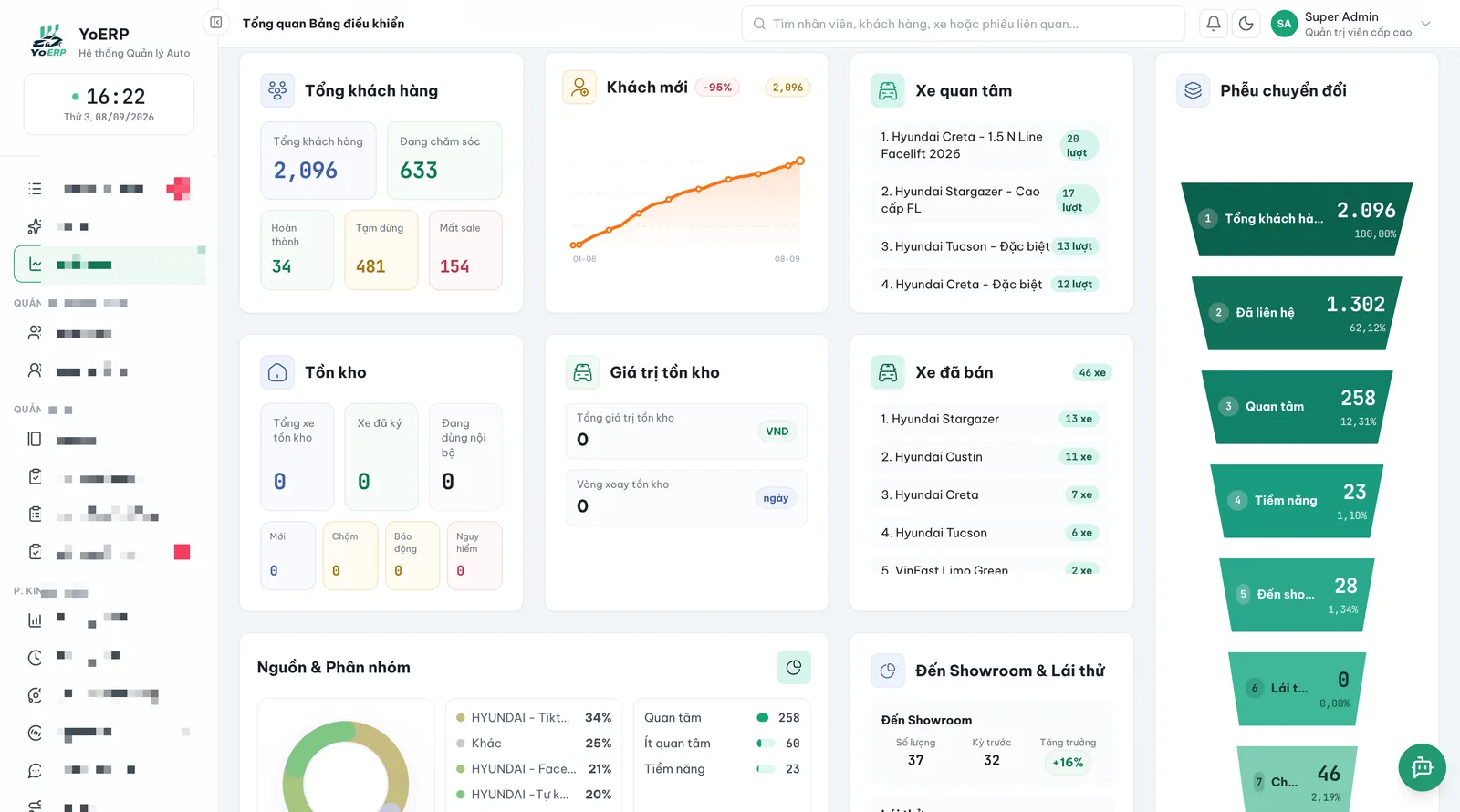Viewport: 1460px width, 812px height.
Task: Click the Đến Showroom & Lái thử icon
Action: coord(888,671)
